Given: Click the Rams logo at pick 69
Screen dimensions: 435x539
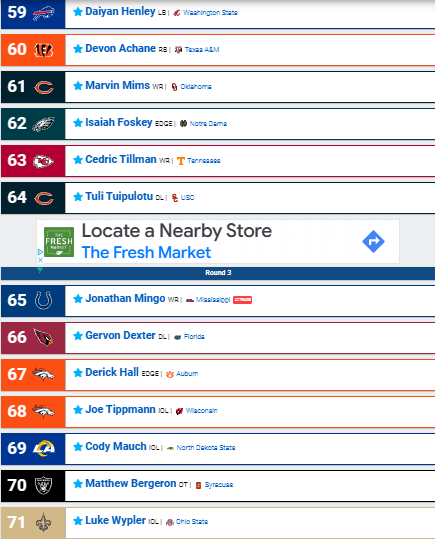Looking at the screenshot, I should coord(43,448).
